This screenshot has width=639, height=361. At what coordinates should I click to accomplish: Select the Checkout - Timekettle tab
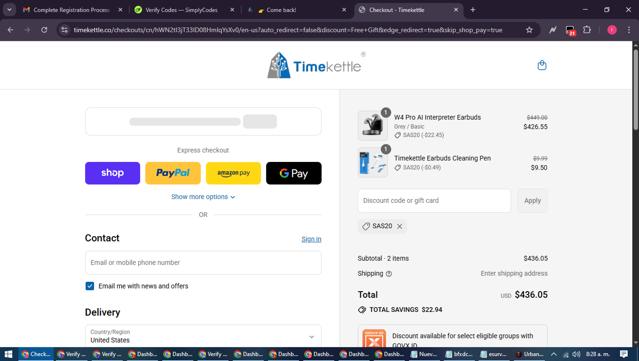point(408,10)
